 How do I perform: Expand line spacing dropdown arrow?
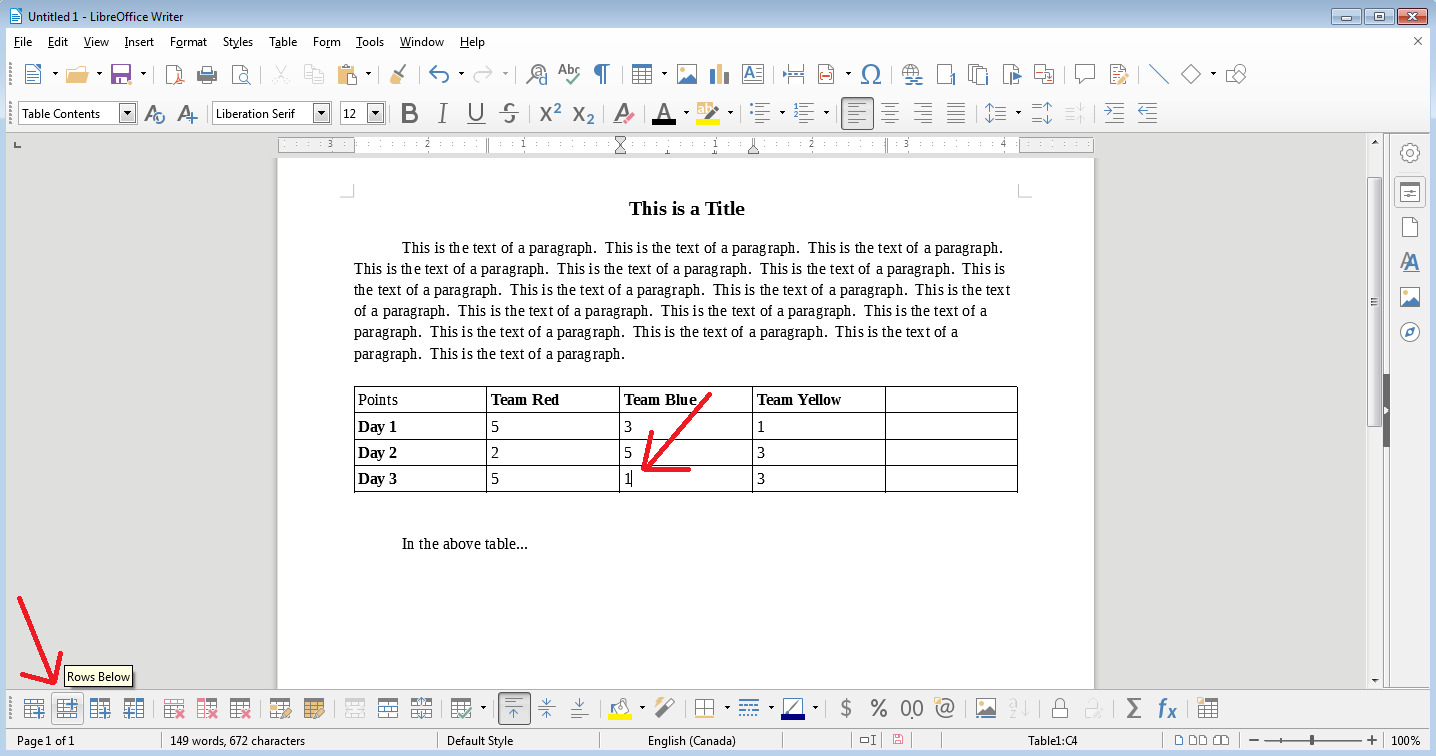pos(1018,113)
